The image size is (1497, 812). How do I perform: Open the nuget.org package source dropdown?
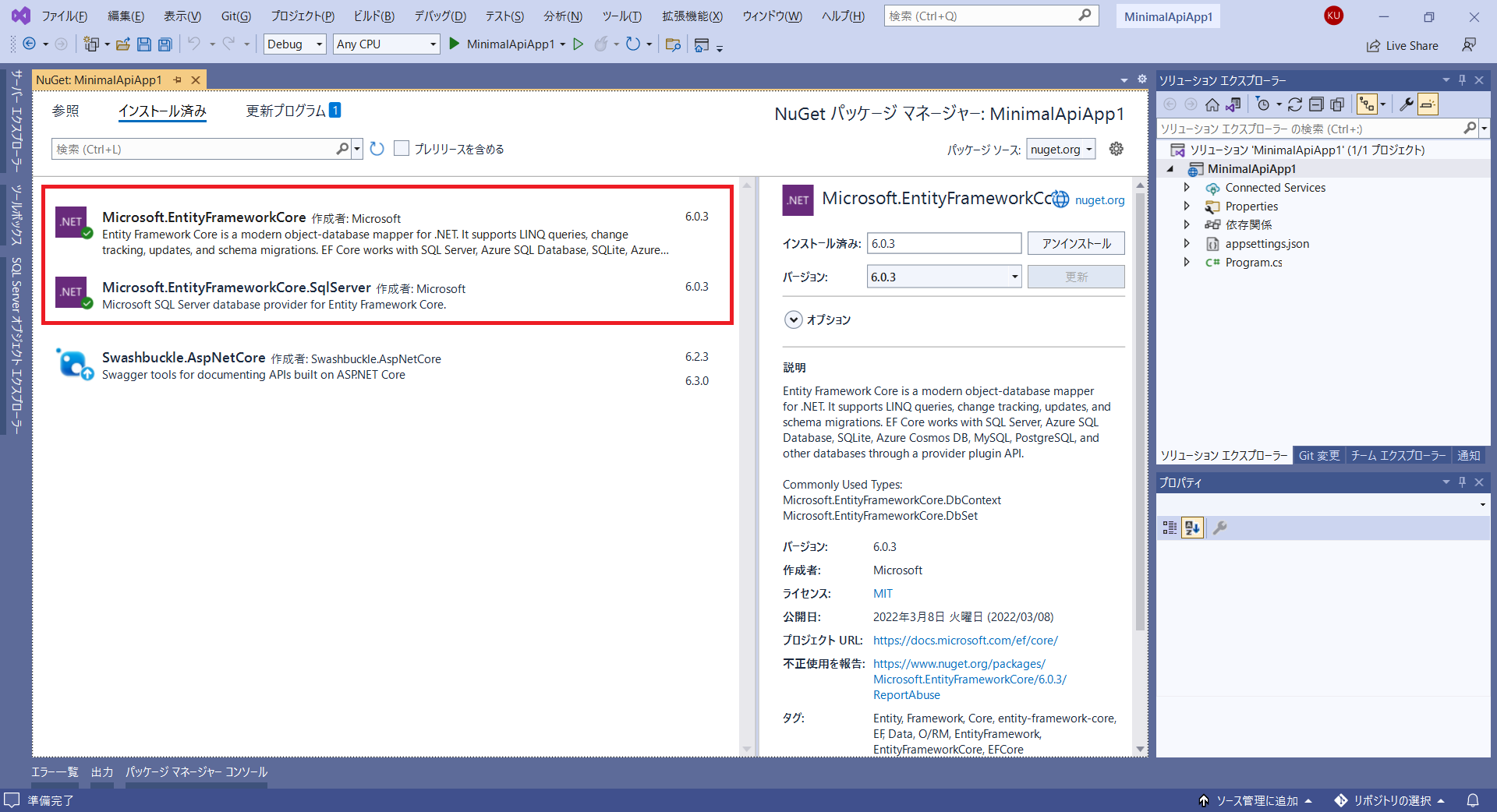point(1061,149)
